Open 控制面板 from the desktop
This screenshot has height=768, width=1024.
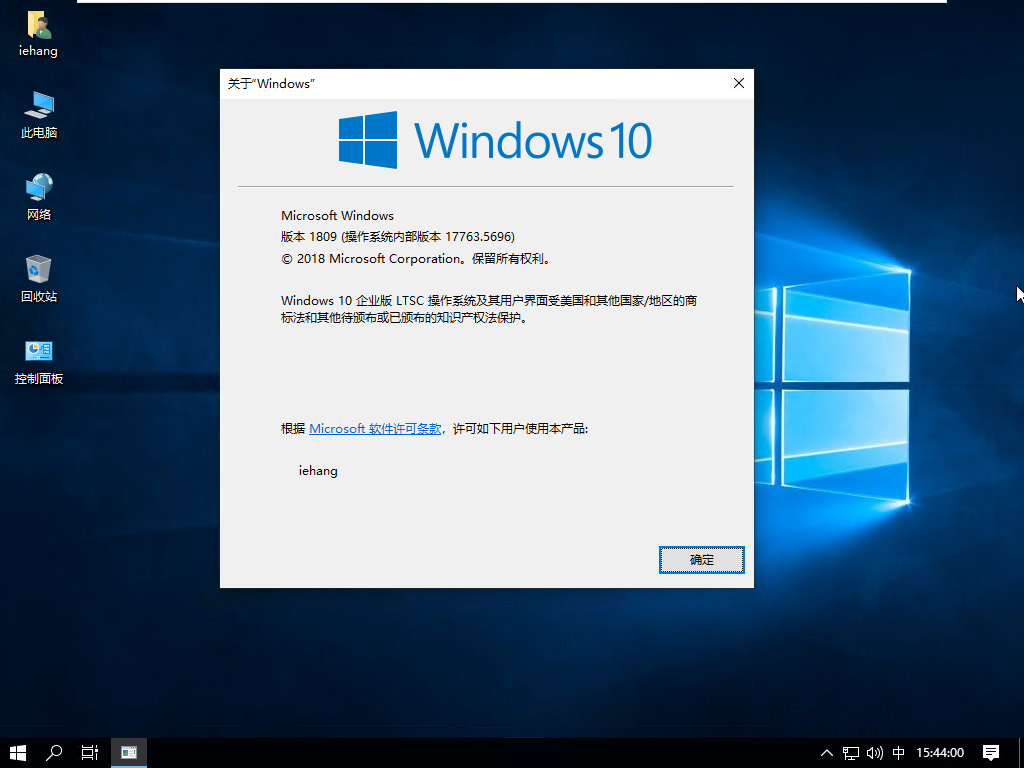[x=37, y=356]
